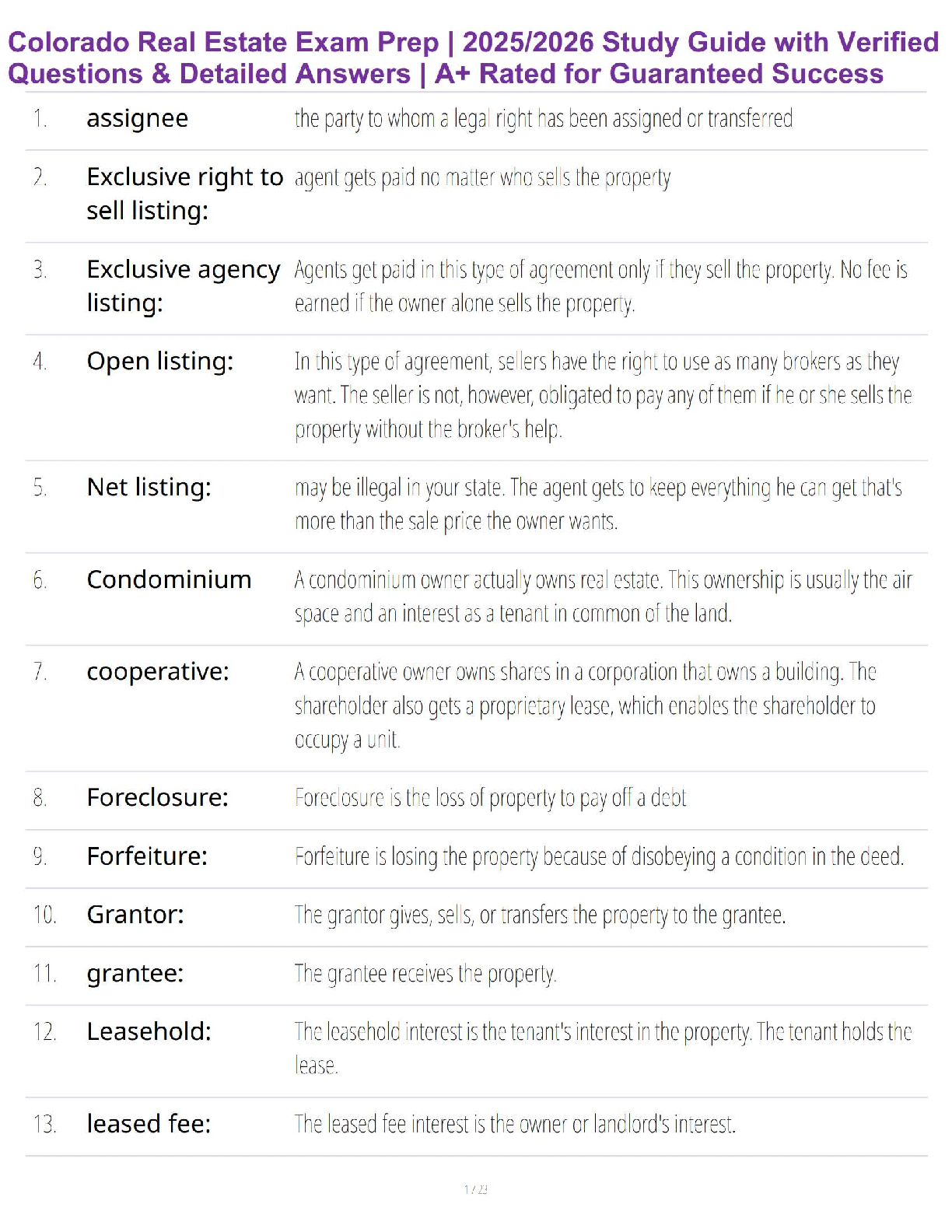Viewport: 952px width, 1232px height.
Task: Click the assignee definition text
Action: 543,119
